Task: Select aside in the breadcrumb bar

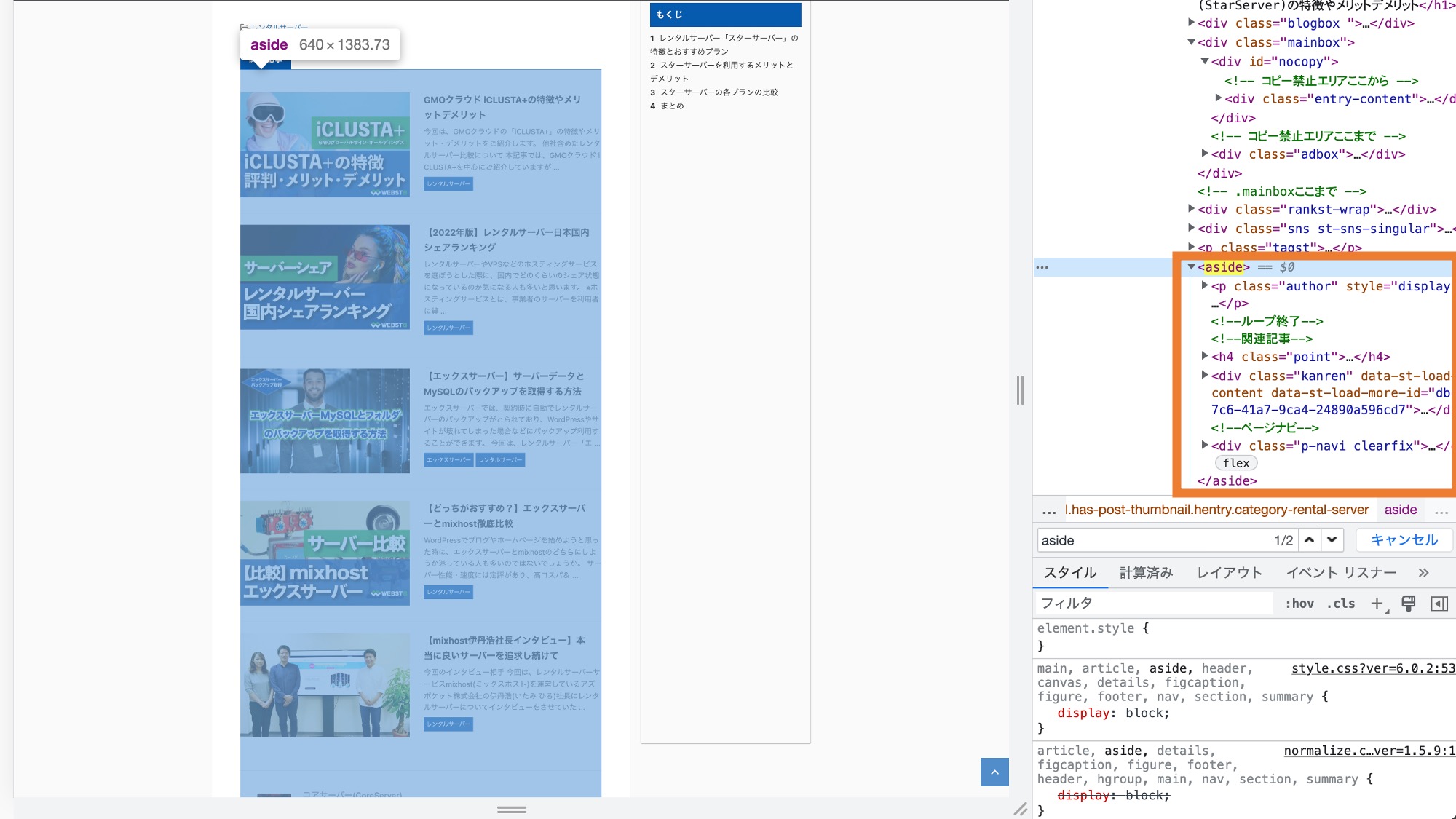Action: click(x=1401, y=510)
